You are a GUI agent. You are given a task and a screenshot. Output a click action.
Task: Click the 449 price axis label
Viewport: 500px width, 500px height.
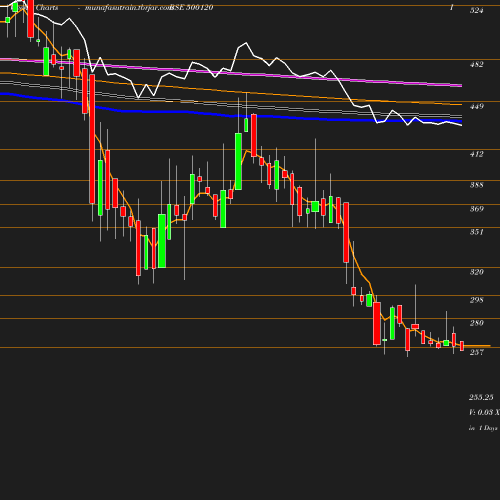(476, 106)
